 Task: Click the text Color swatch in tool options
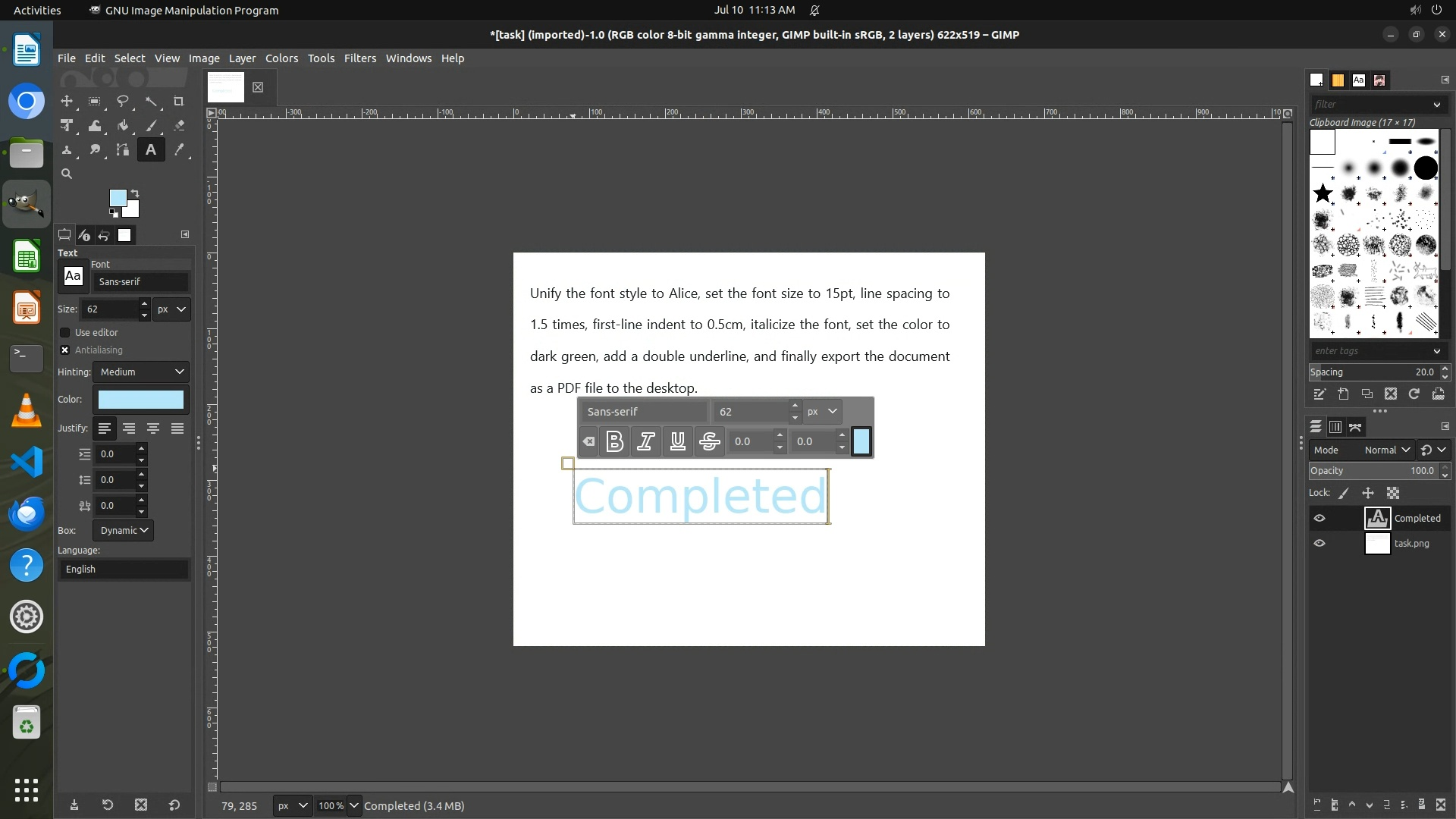pyautogui.click(x=141, y=400)
